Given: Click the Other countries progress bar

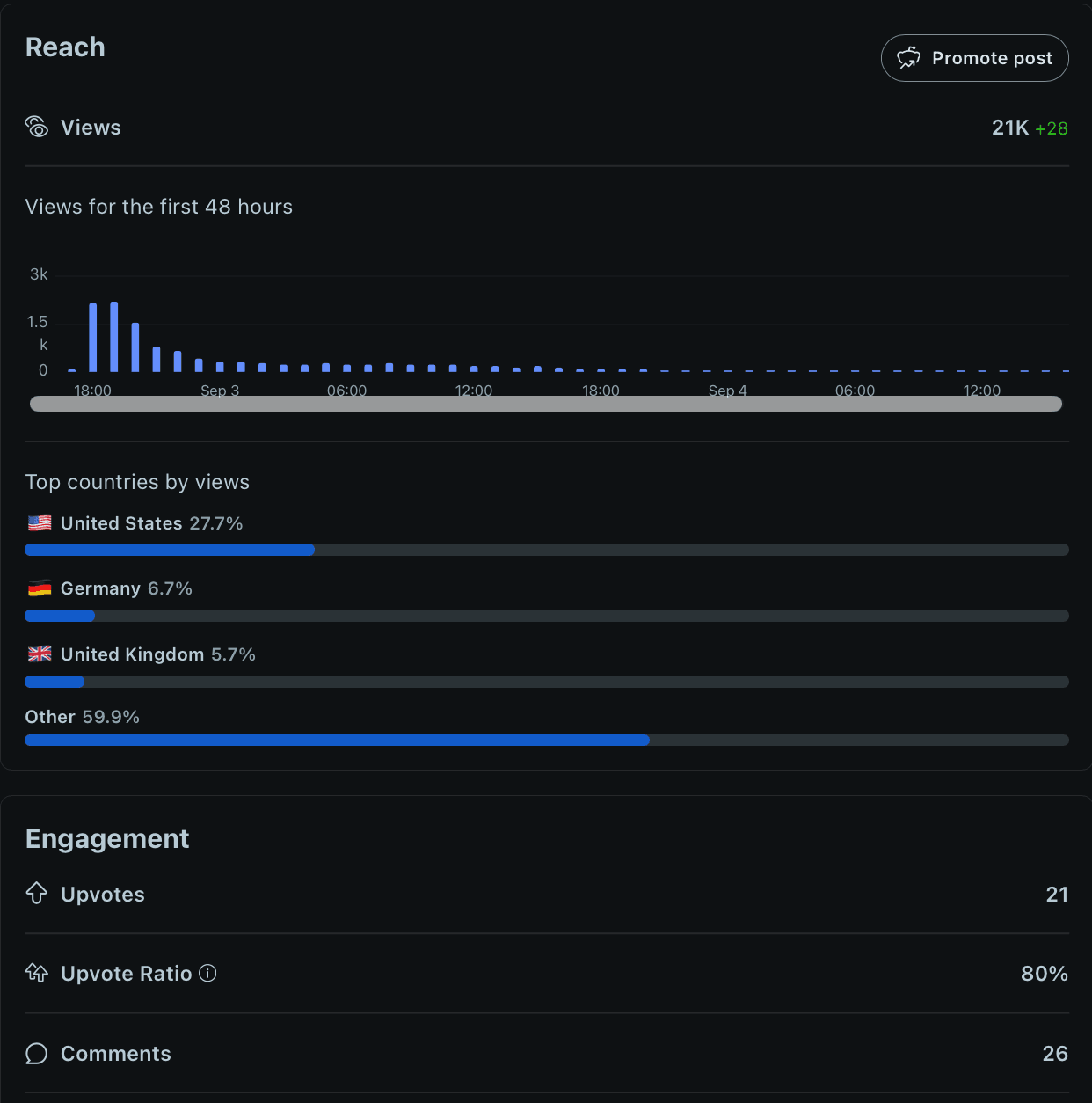Looking at the screenshot, I should pyautogui.click(x=337, y=741).
